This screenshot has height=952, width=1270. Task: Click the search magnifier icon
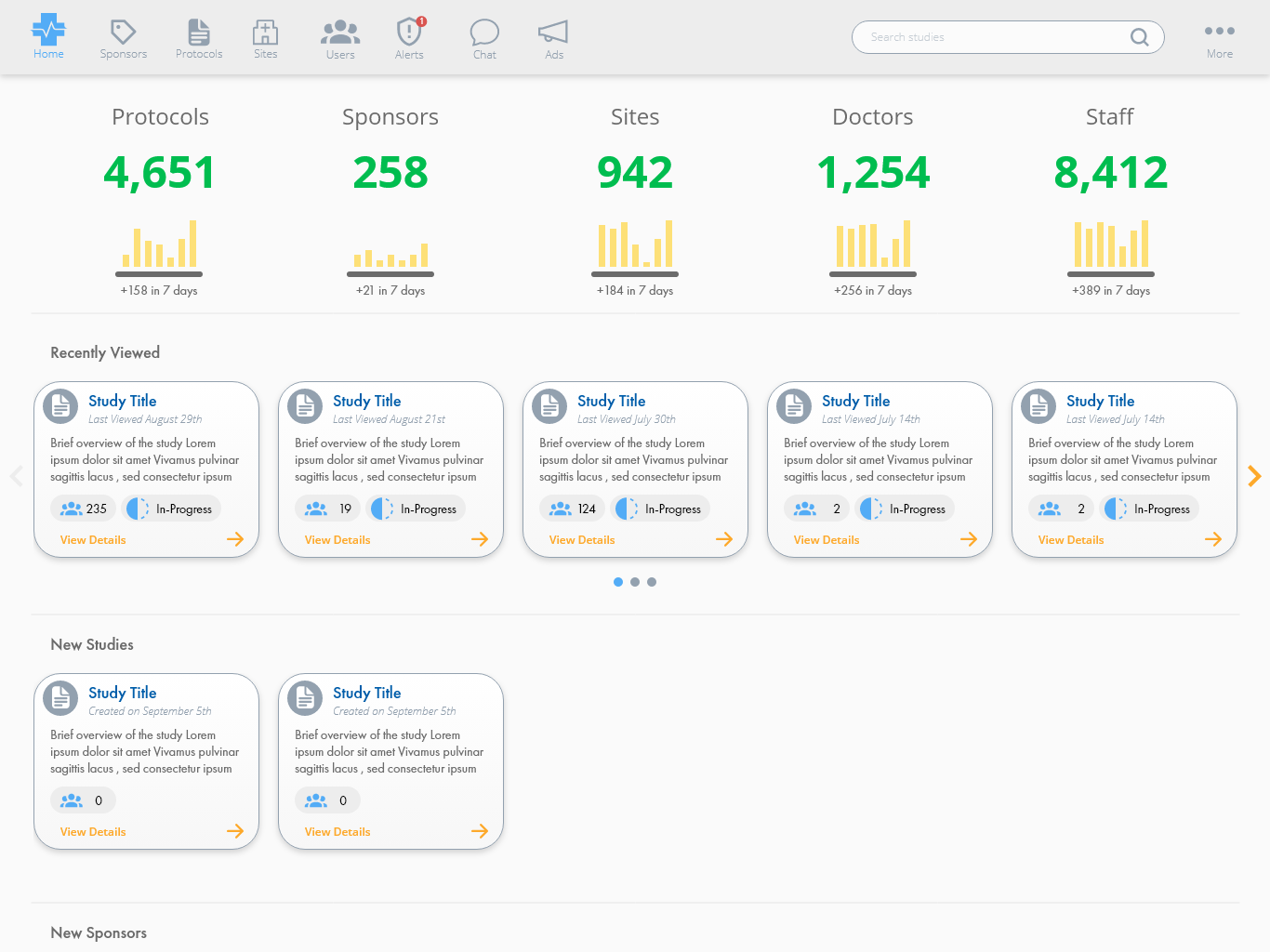(x=1139, y=37)
